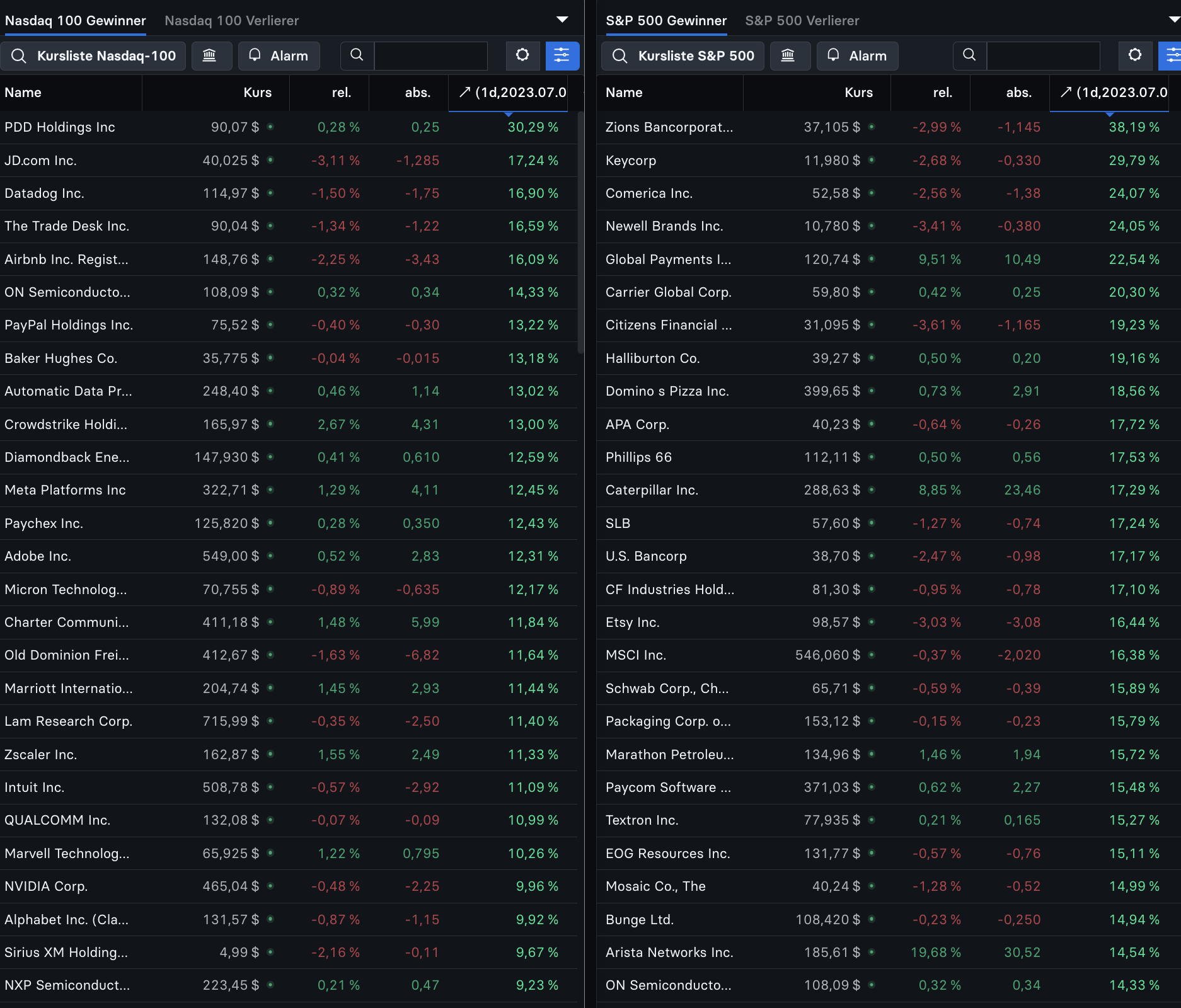Image resolution: width=1181 pixels, height=1008 pixels.
Task: Open Sirius XM Holding... row
Action: coord(289,953)
